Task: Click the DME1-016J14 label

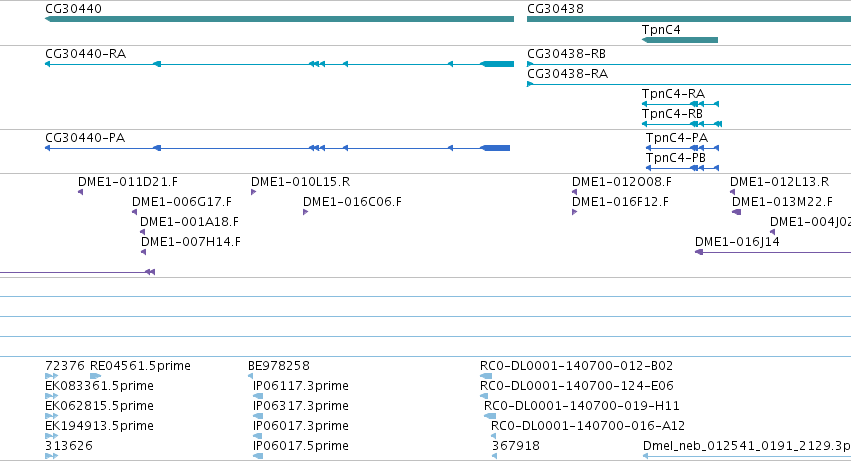Action: pyautogui.click(x=737, y=242)
